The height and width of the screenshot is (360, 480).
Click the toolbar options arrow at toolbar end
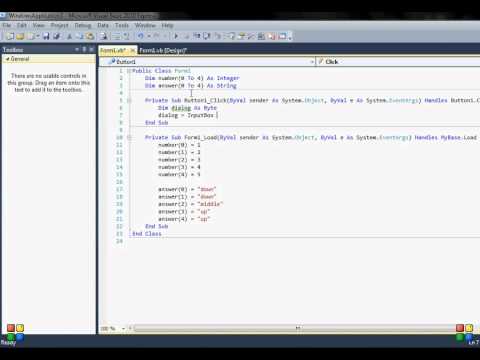tap(290, 37)
